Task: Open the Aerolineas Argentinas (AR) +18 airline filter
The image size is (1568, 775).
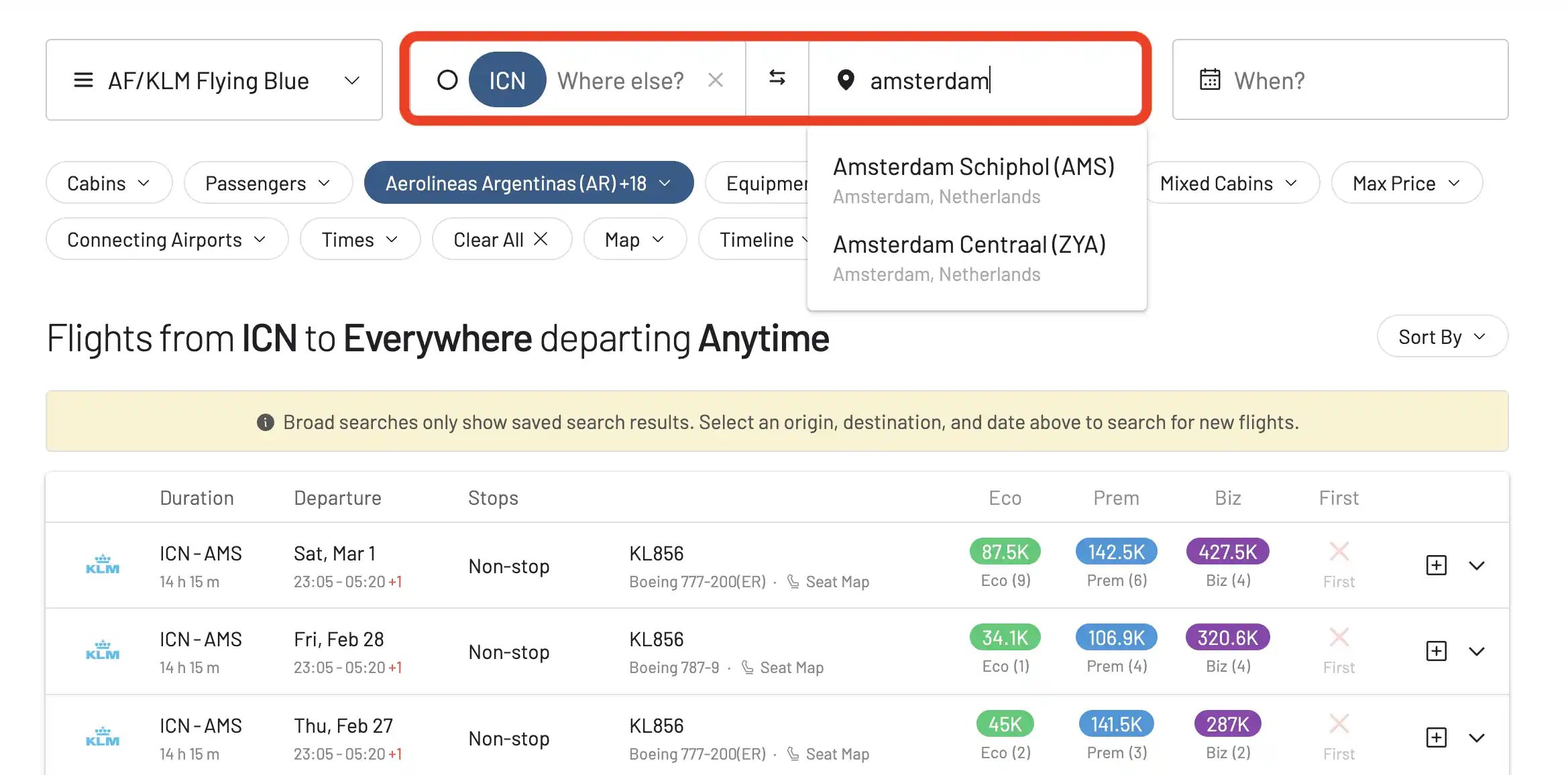Action: pos(528,183)
